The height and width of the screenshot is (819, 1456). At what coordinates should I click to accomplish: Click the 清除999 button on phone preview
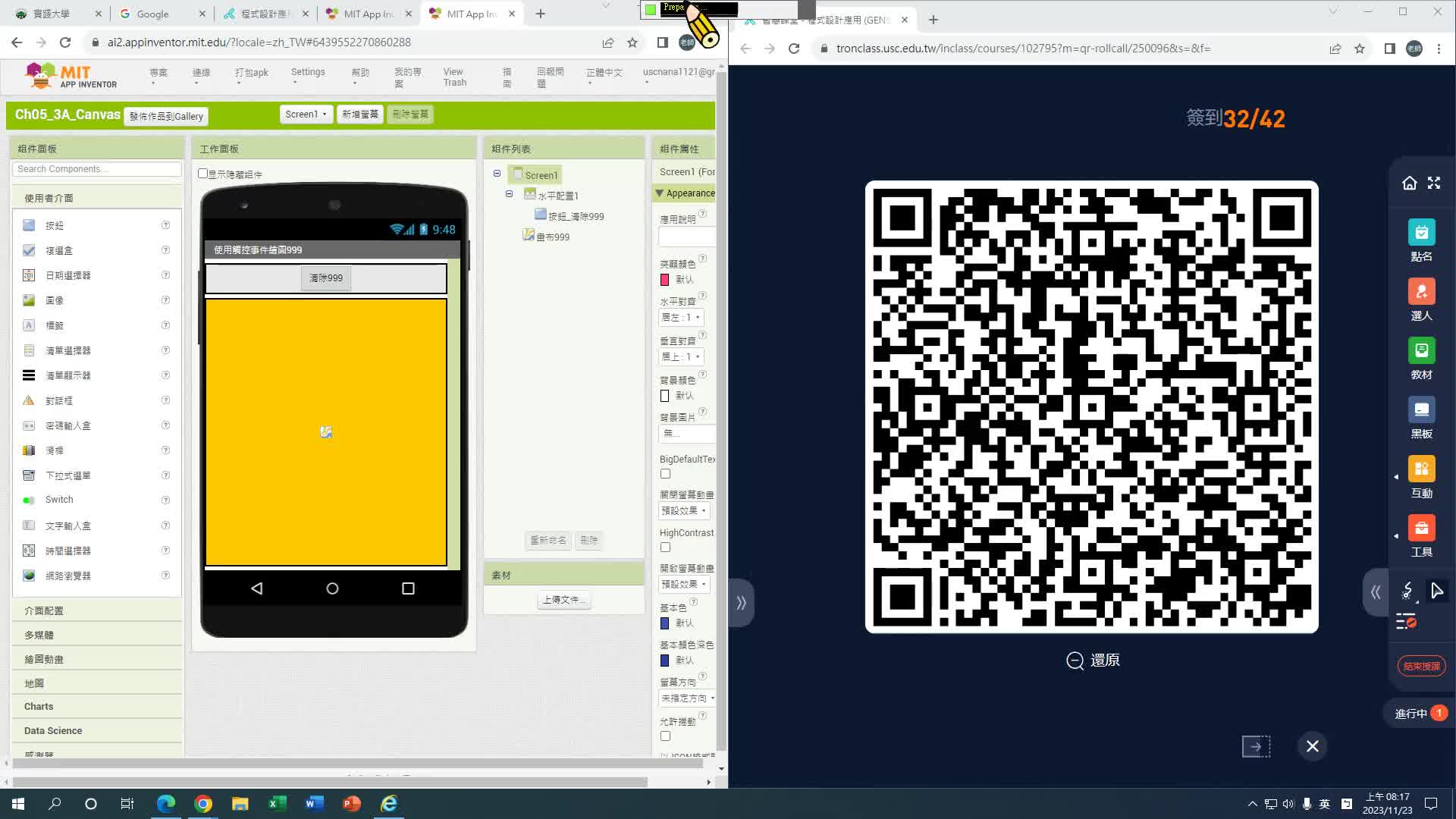[326, 278]
